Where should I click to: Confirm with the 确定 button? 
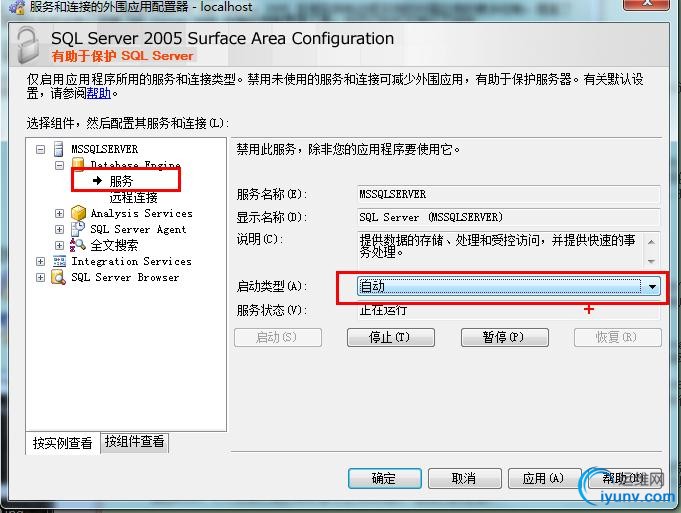click(x=384, y=478)
